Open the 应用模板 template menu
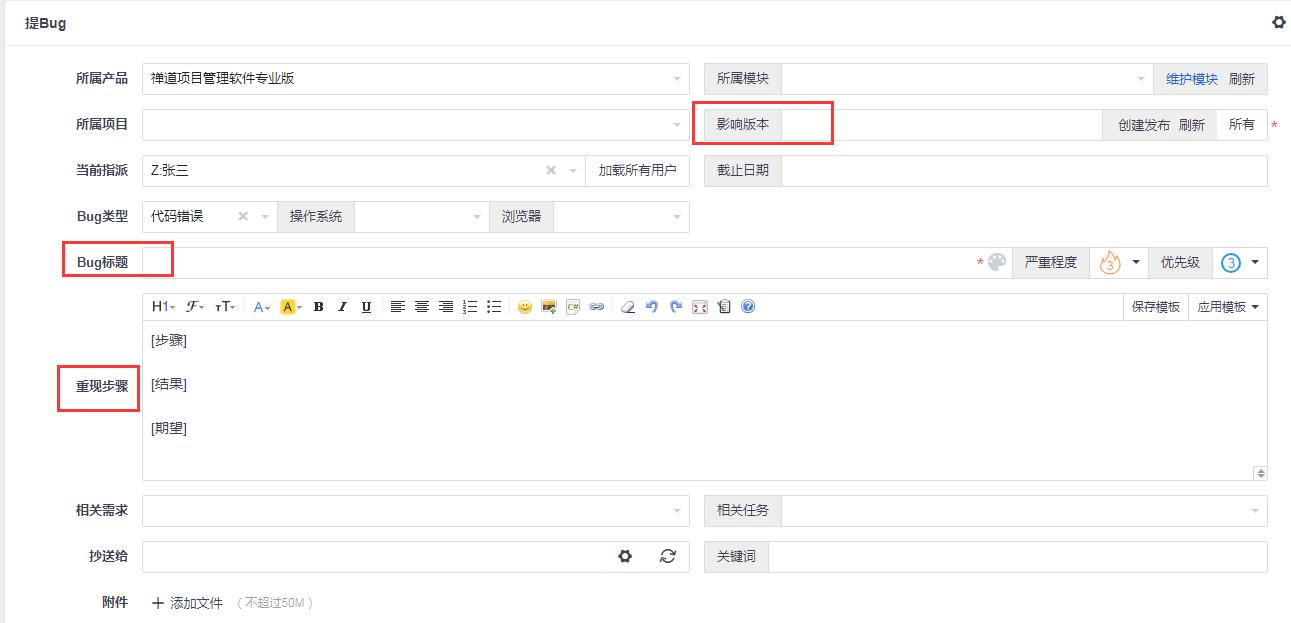 point(1228,307)
